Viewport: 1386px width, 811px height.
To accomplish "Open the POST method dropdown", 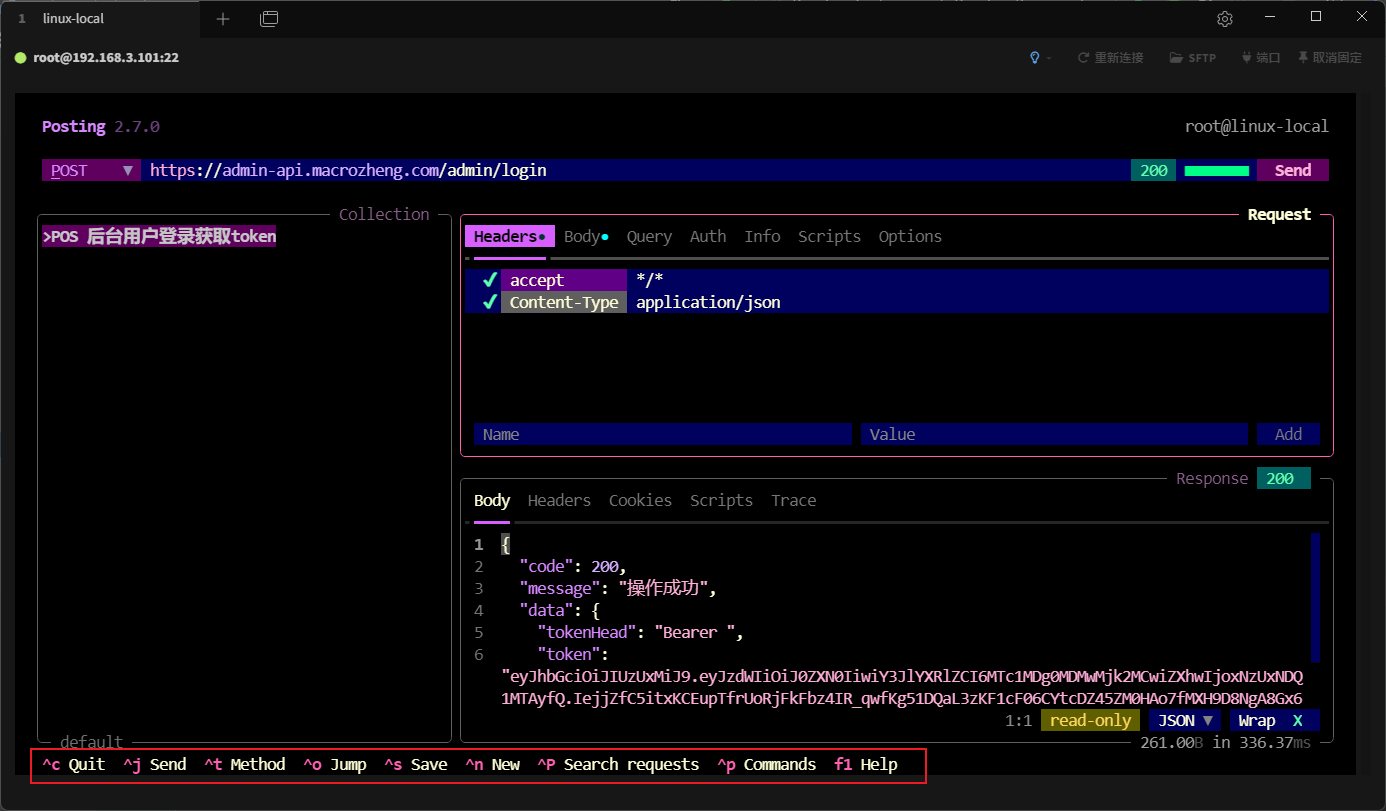I will (90, 170).
